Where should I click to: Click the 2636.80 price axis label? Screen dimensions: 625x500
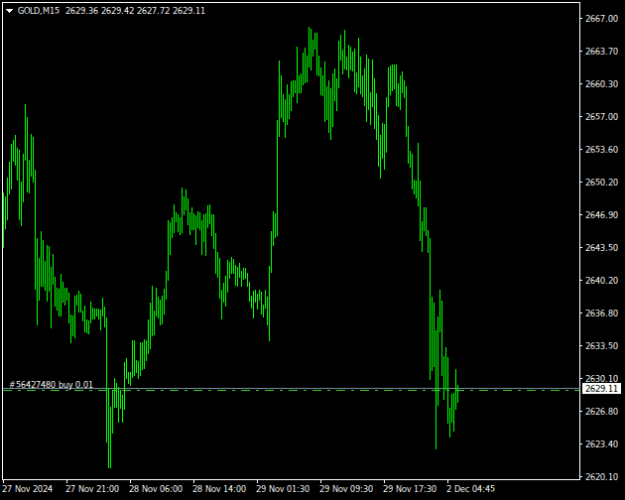(x=601, y=313)
